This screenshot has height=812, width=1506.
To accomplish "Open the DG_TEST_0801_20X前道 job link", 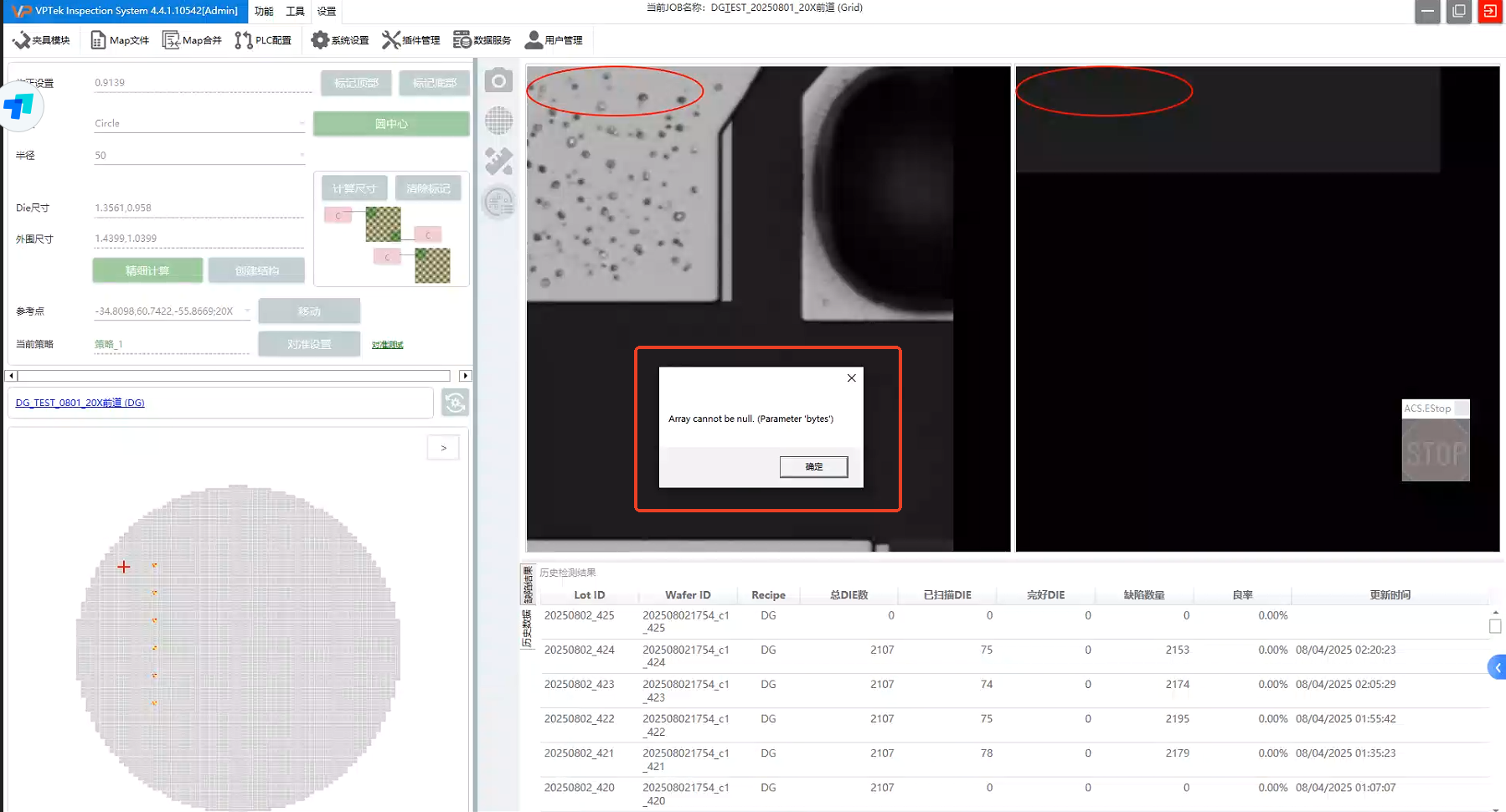I will click(x=80, y=403).
